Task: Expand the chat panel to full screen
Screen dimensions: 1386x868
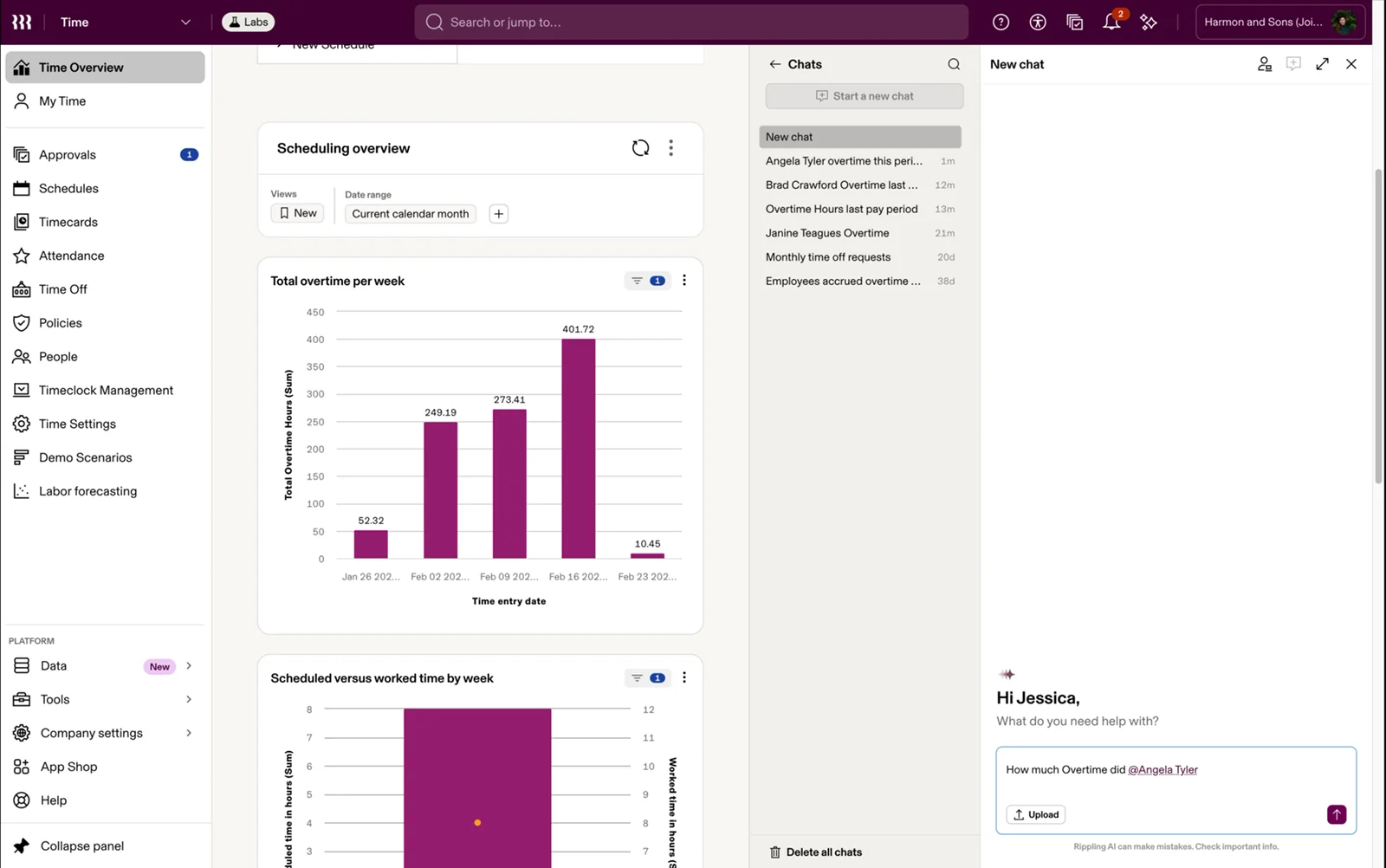Action: 1323,64
